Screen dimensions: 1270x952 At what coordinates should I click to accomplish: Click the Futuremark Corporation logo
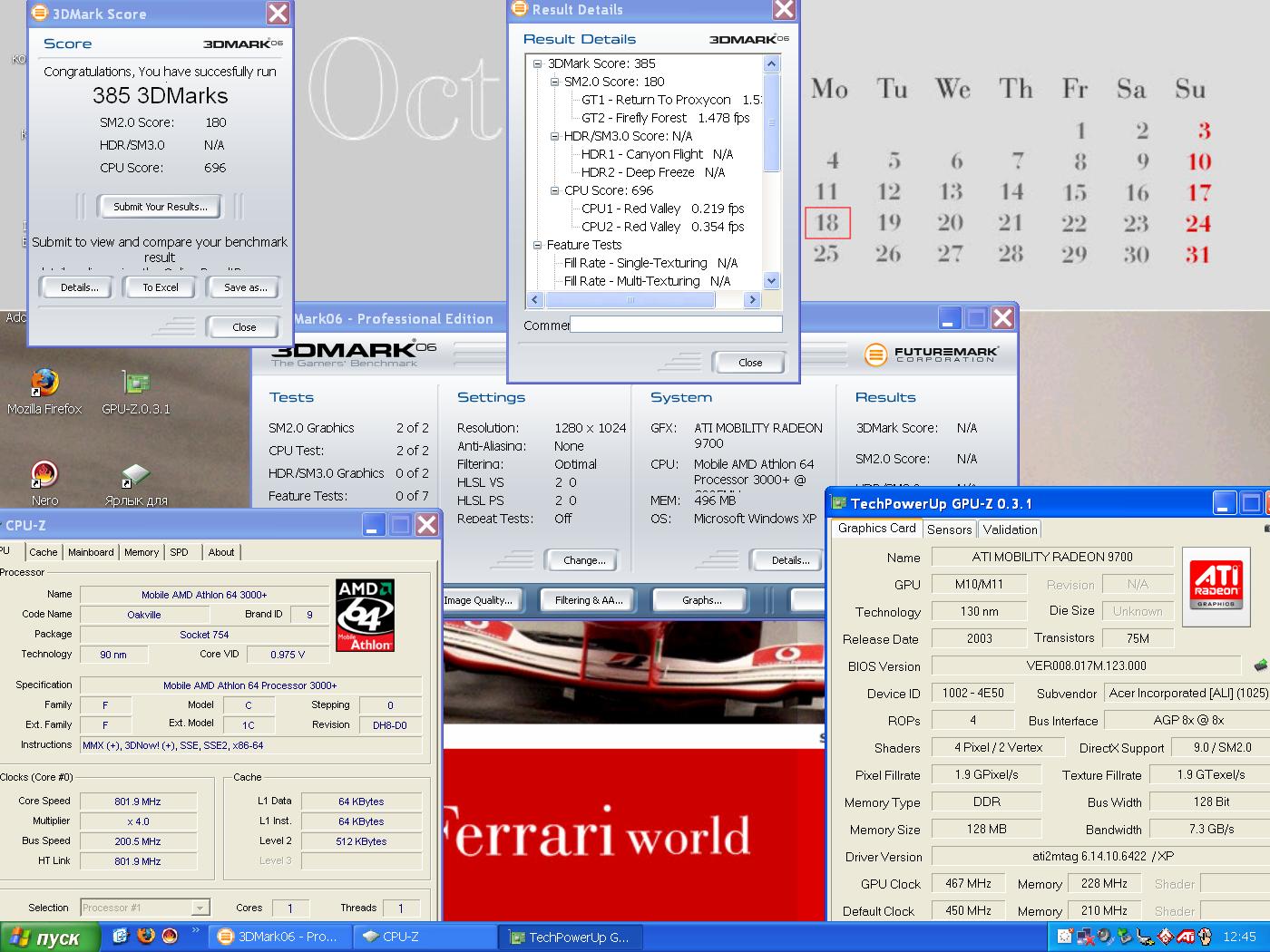pyautogui.click(x=931, y=355)
